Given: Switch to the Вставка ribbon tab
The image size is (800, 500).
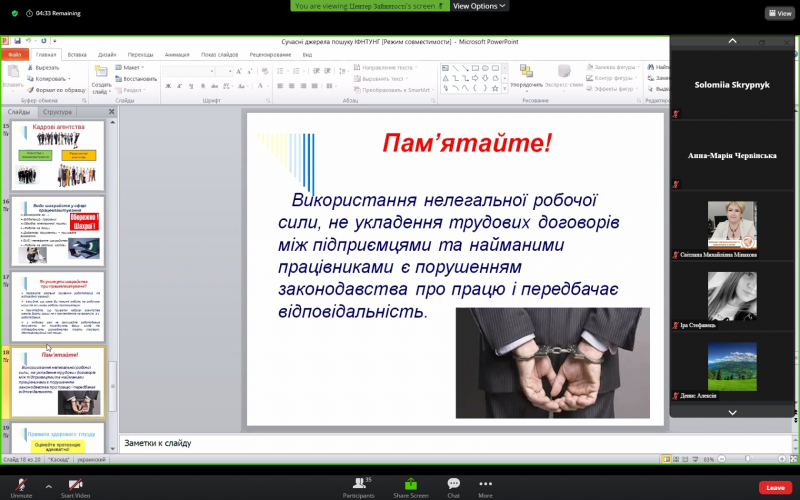Looking at the screenshot, I should tap(77, 55).
